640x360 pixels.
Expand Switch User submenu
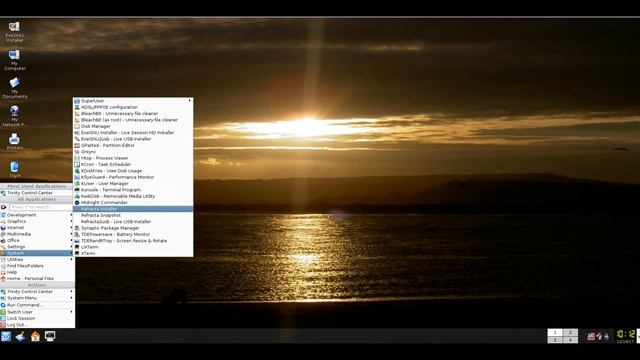[x=37, y=312]
